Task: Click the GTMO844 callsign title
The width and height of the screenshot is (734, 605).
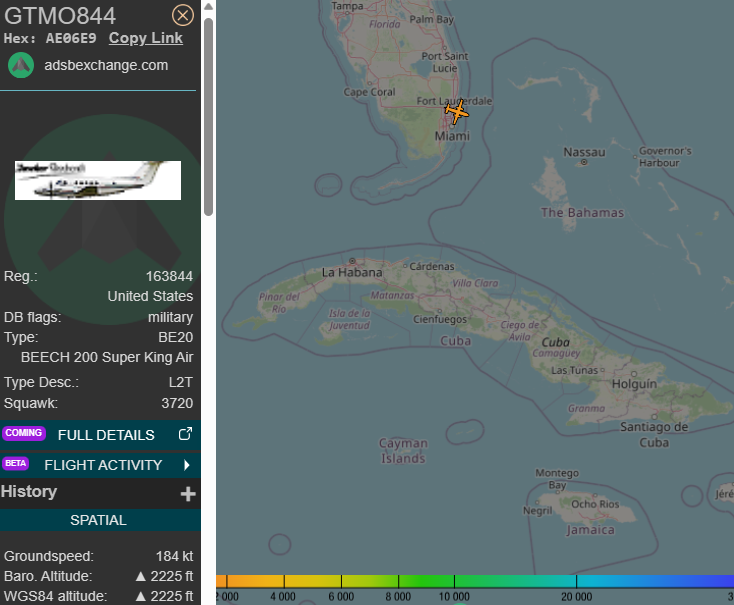Action: (x=60, y=15)
